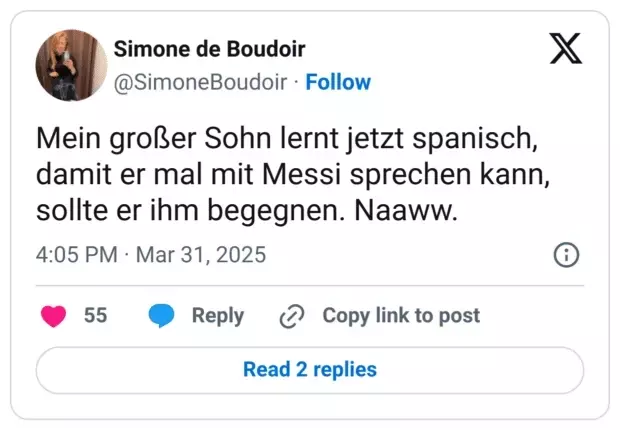
Task: Click the Reply text label
Action: 218,316
